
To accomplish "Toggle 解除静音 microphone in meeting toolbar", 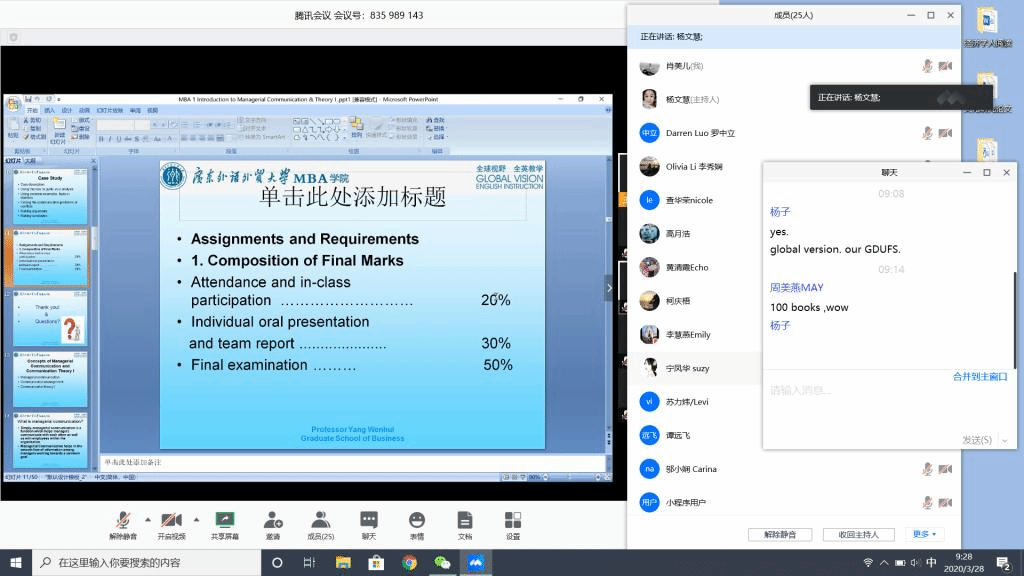I will [124, 524].
